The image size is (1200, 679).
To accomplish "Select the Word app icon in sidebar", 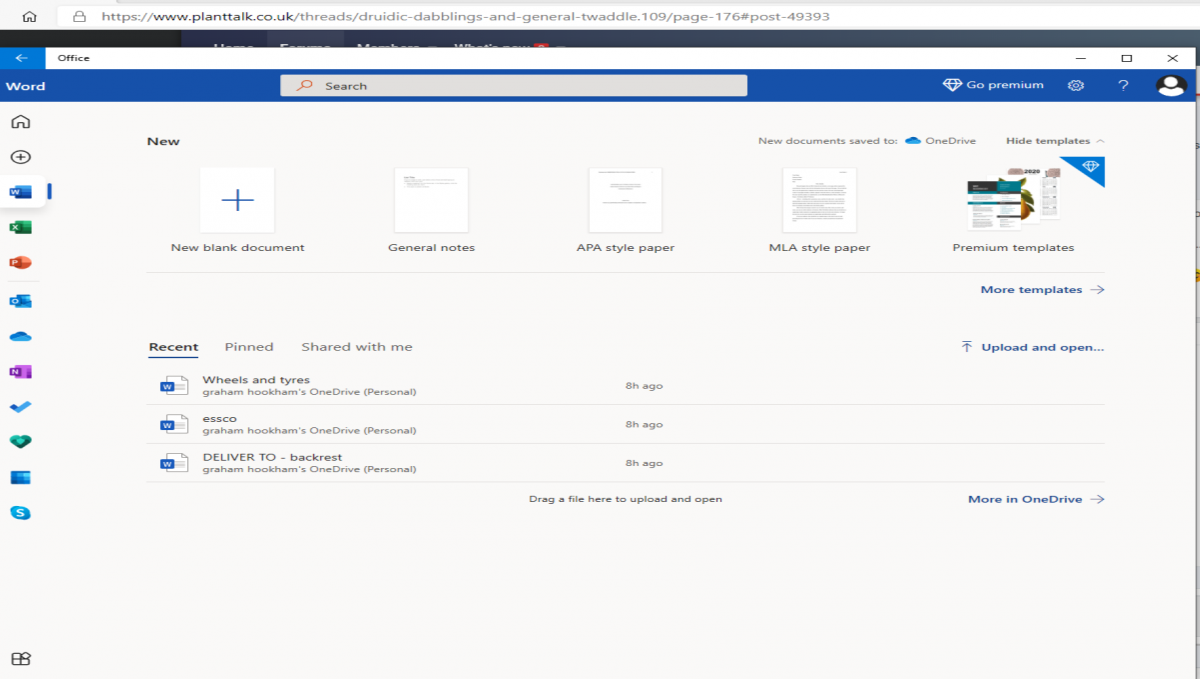I will click(20, 191).
